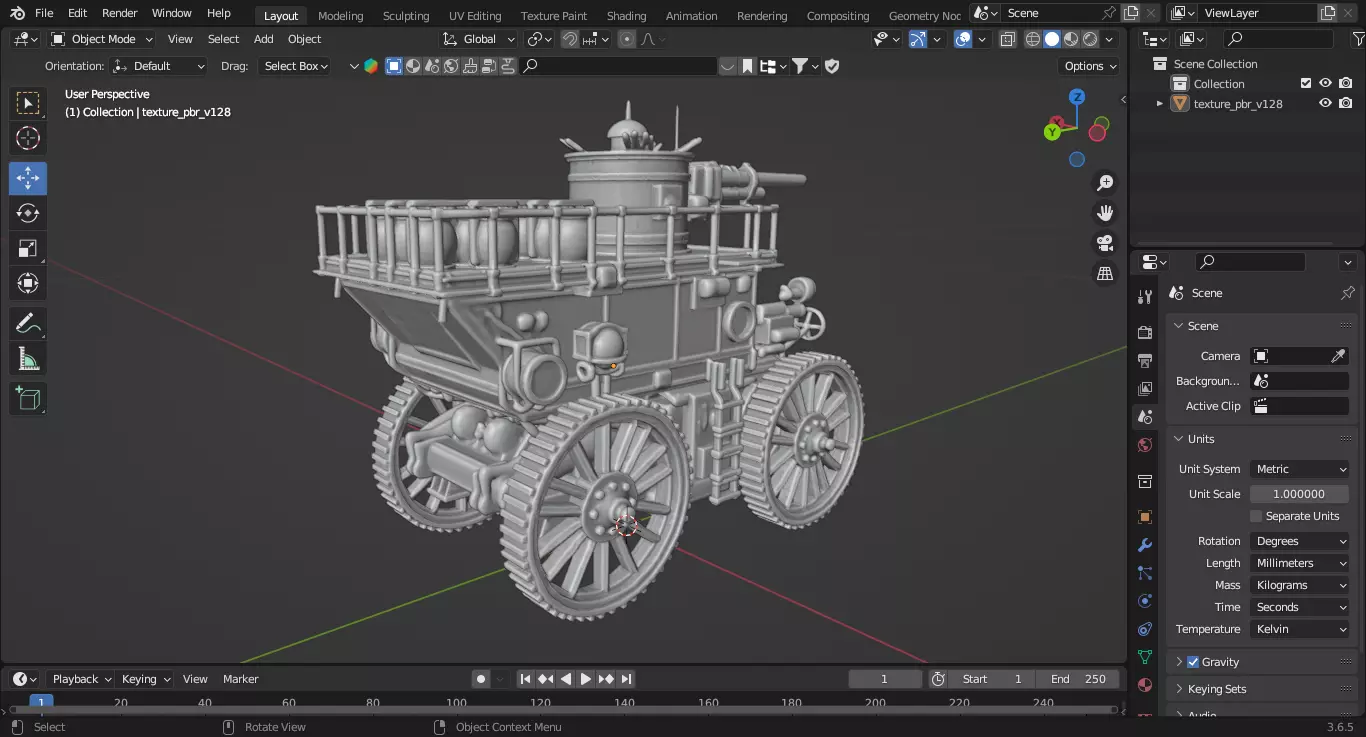Click the hand Pan view icon
Image resolution: width=1366 pixels, height=737 pixels.
click(x=1105, y=213)
